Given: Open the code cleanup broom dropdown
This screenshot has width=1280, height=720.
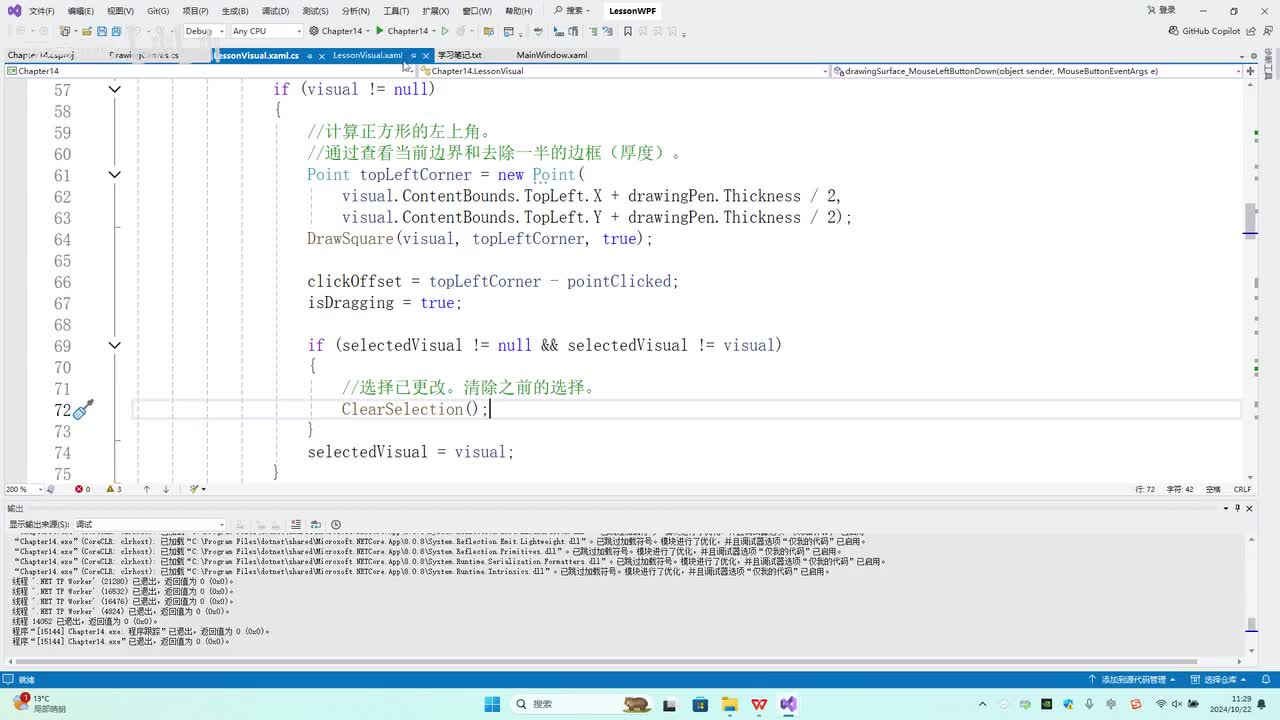Looking at the screenshot, I should coord(198,489).
